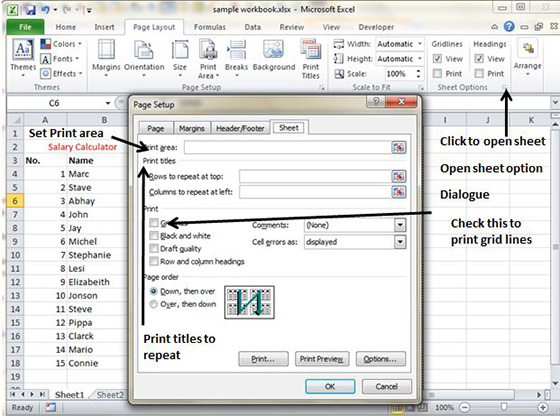
Task: Open the Margins options
Action: click(x=106, y=58)
